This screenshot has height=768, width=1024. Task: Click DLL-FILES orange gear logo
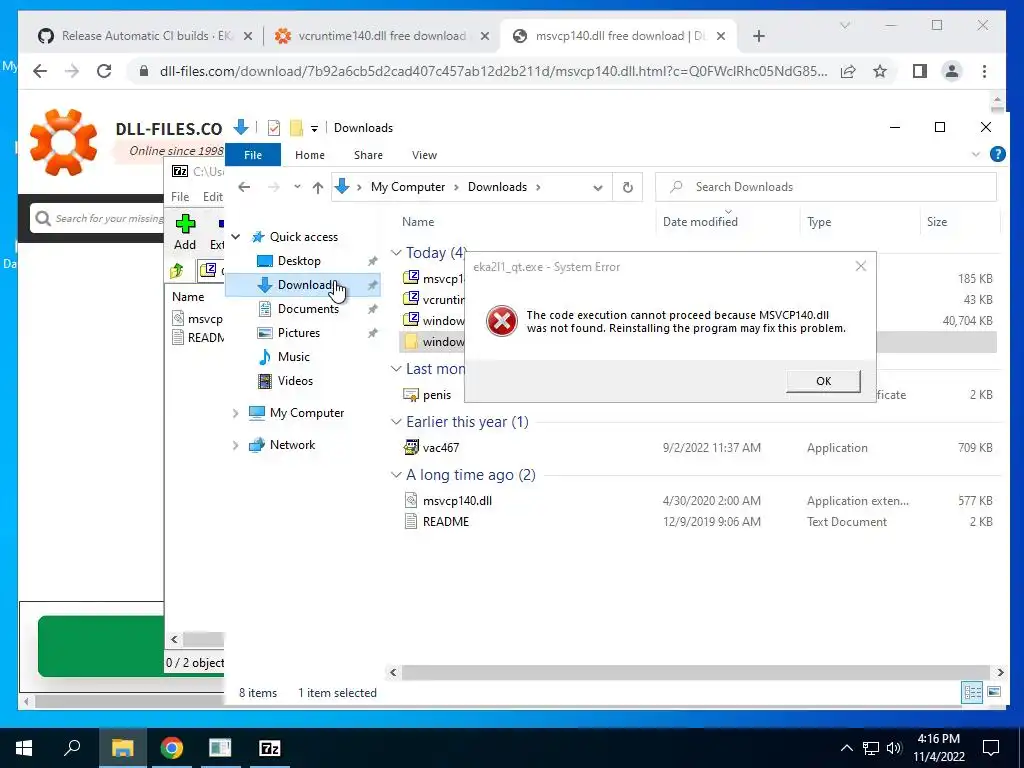63,142
